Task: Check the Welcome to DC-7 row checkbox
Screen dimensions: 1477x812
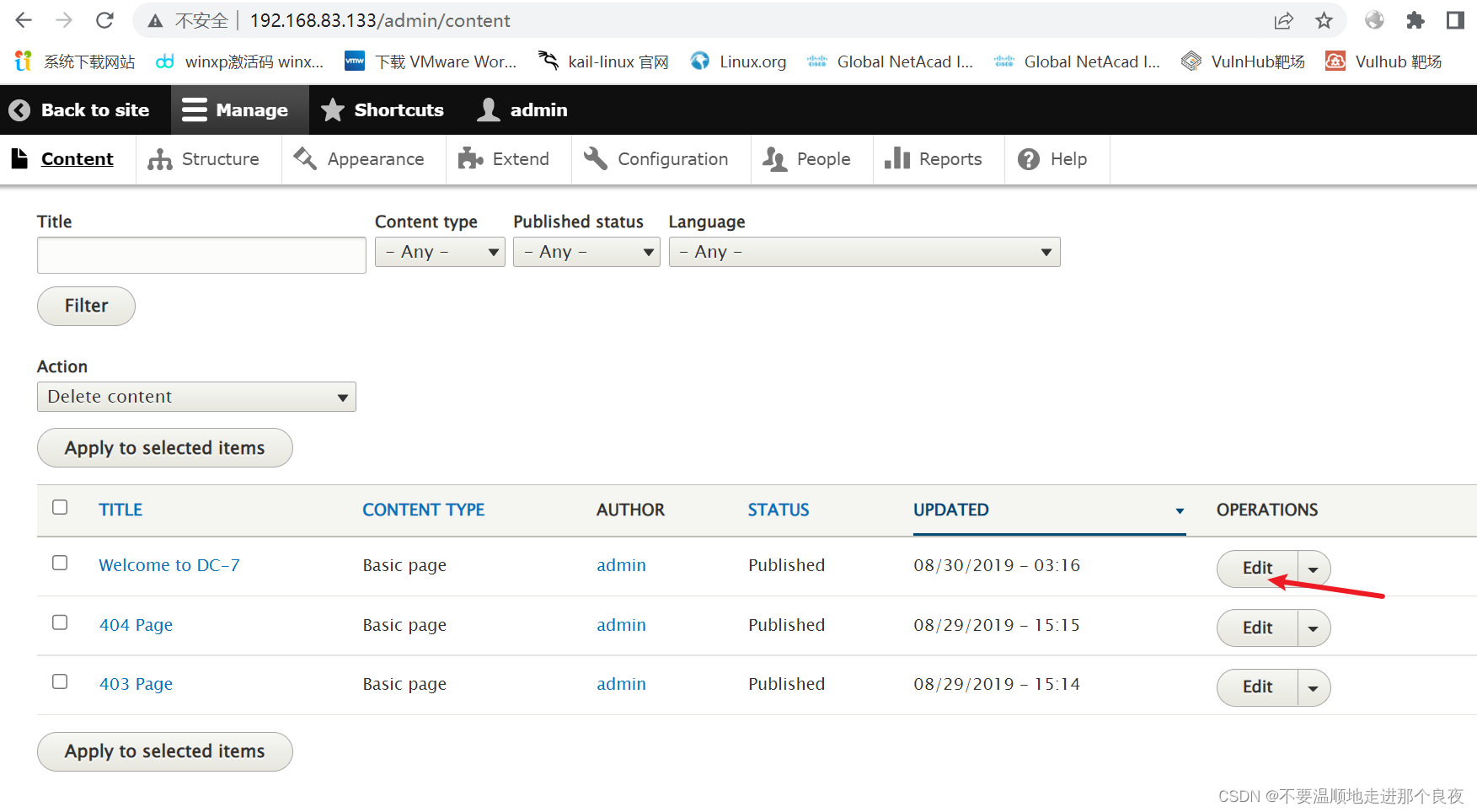Action: pyautogui.click(x=60, y=563)
